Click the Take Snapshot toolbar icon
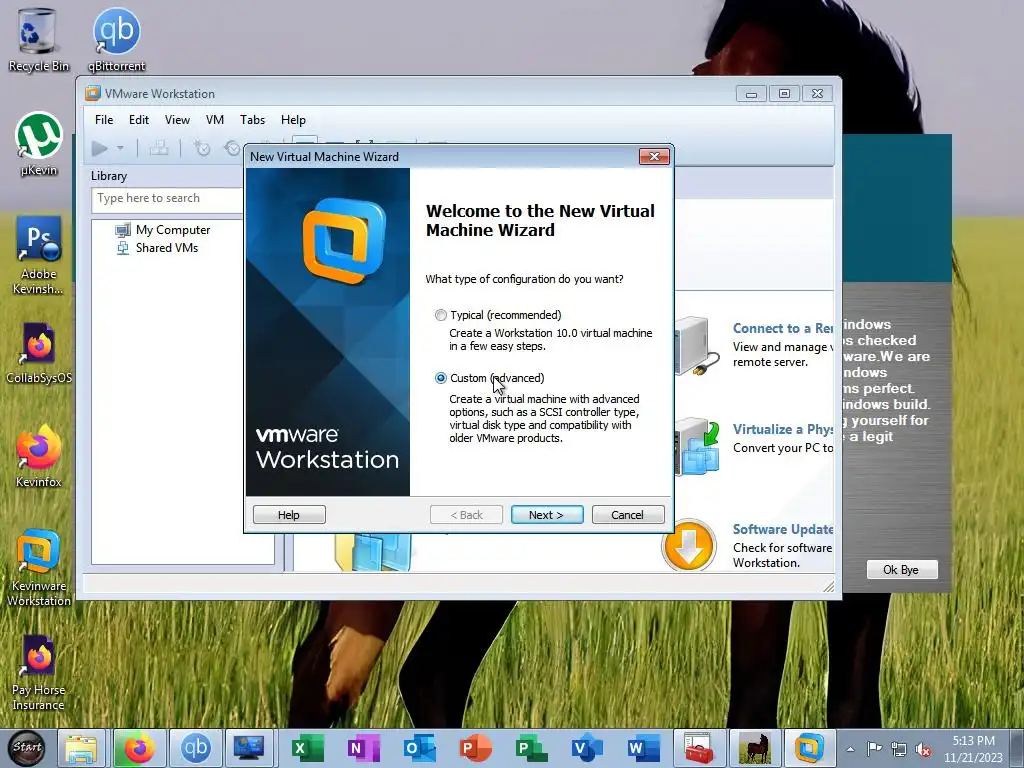This screenshot has width=1024, height=768. pyautogui.click(x=202, y=149)
